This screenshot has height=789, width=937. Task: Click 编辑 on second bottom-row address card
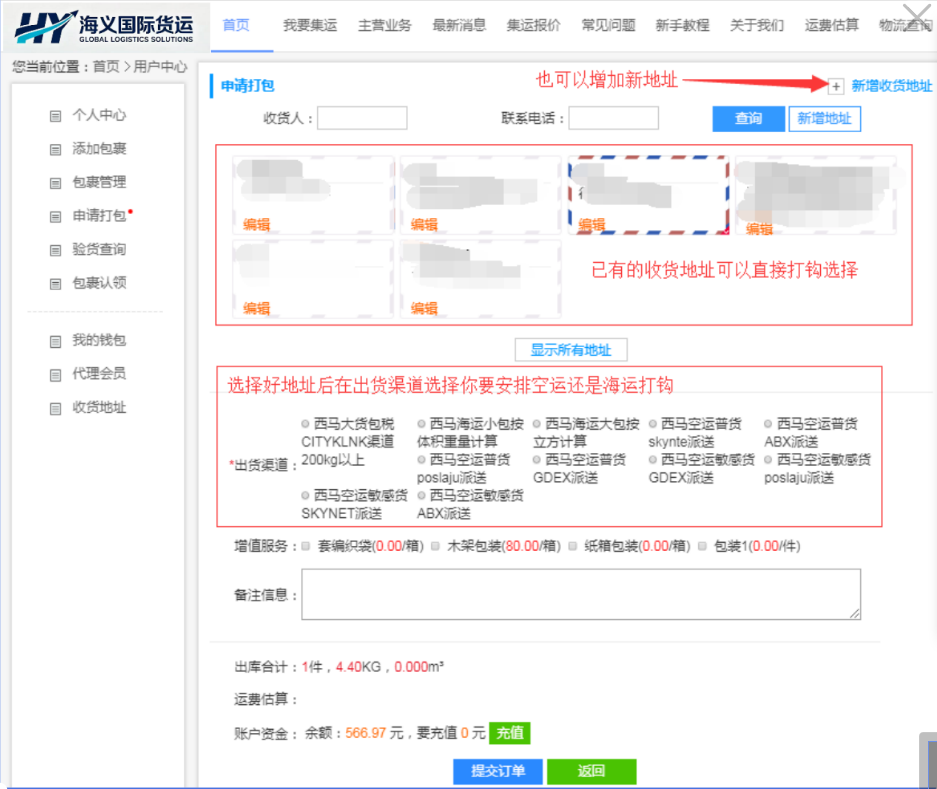point(424,308)
